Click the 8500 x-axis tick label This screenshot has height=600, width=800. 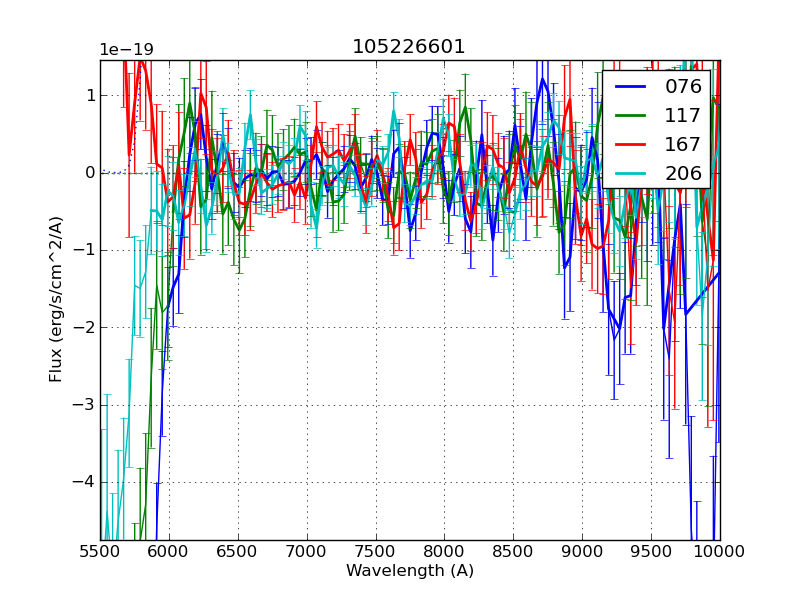(x=514, y=552)
